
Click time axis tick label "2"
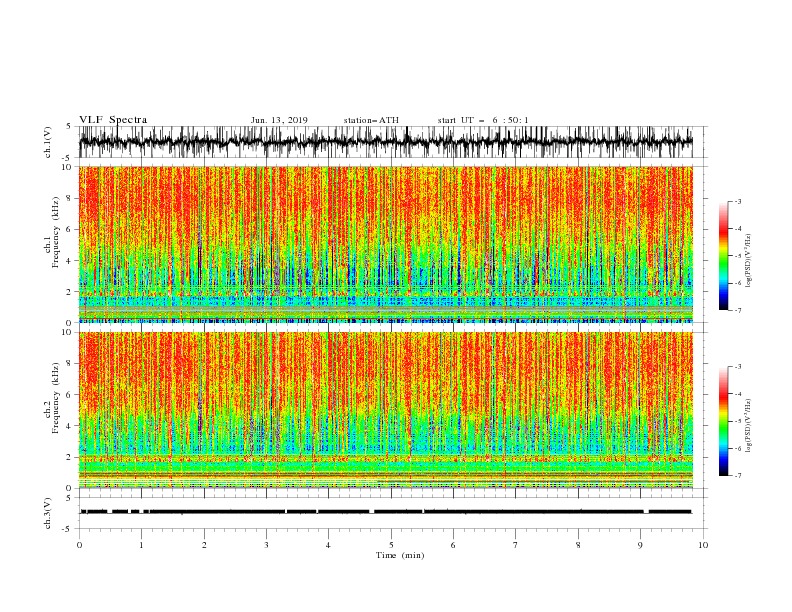204,545
